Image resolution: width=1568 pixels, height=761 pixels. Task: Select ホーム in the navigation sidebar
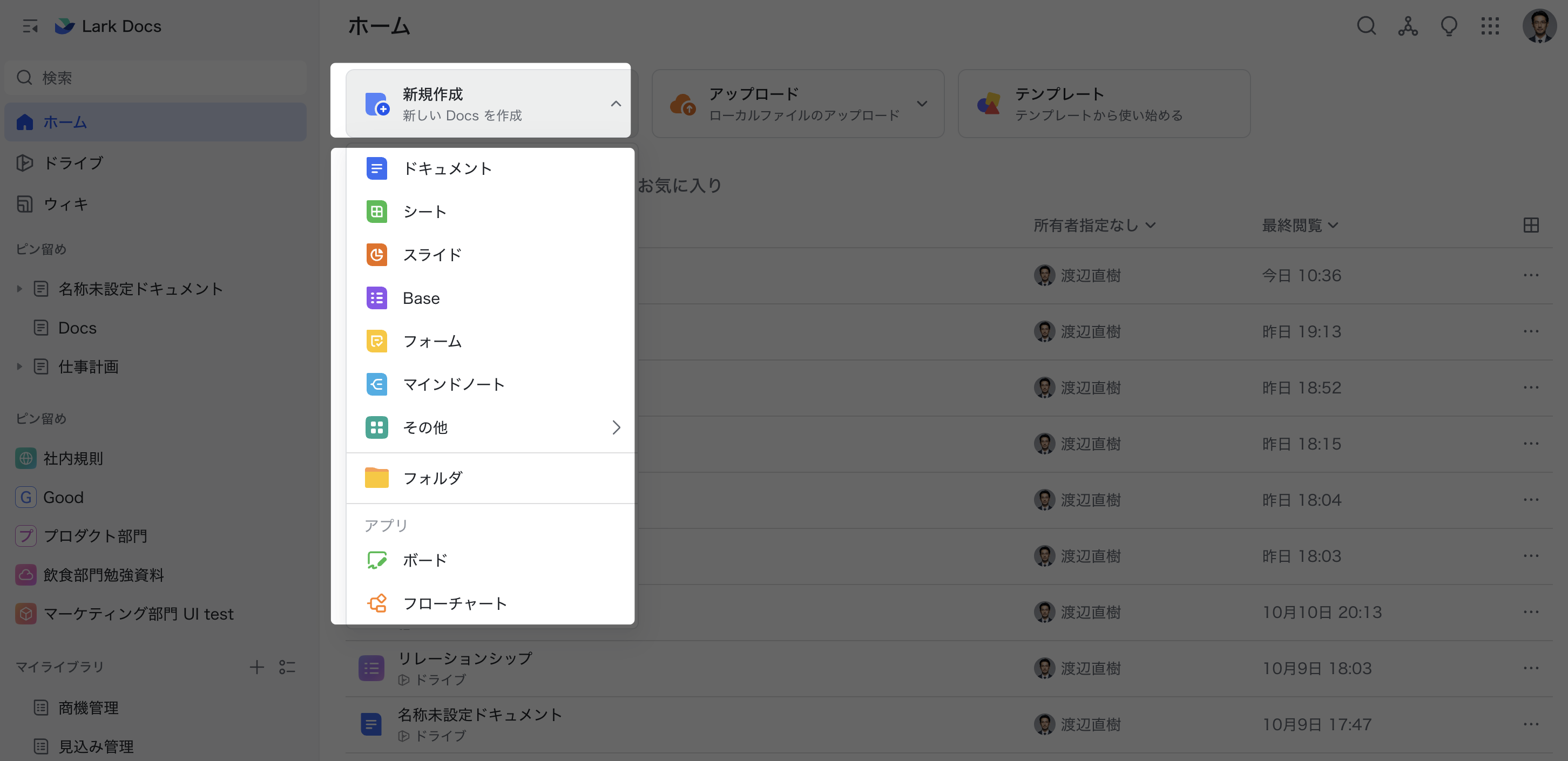pos(64,121)
